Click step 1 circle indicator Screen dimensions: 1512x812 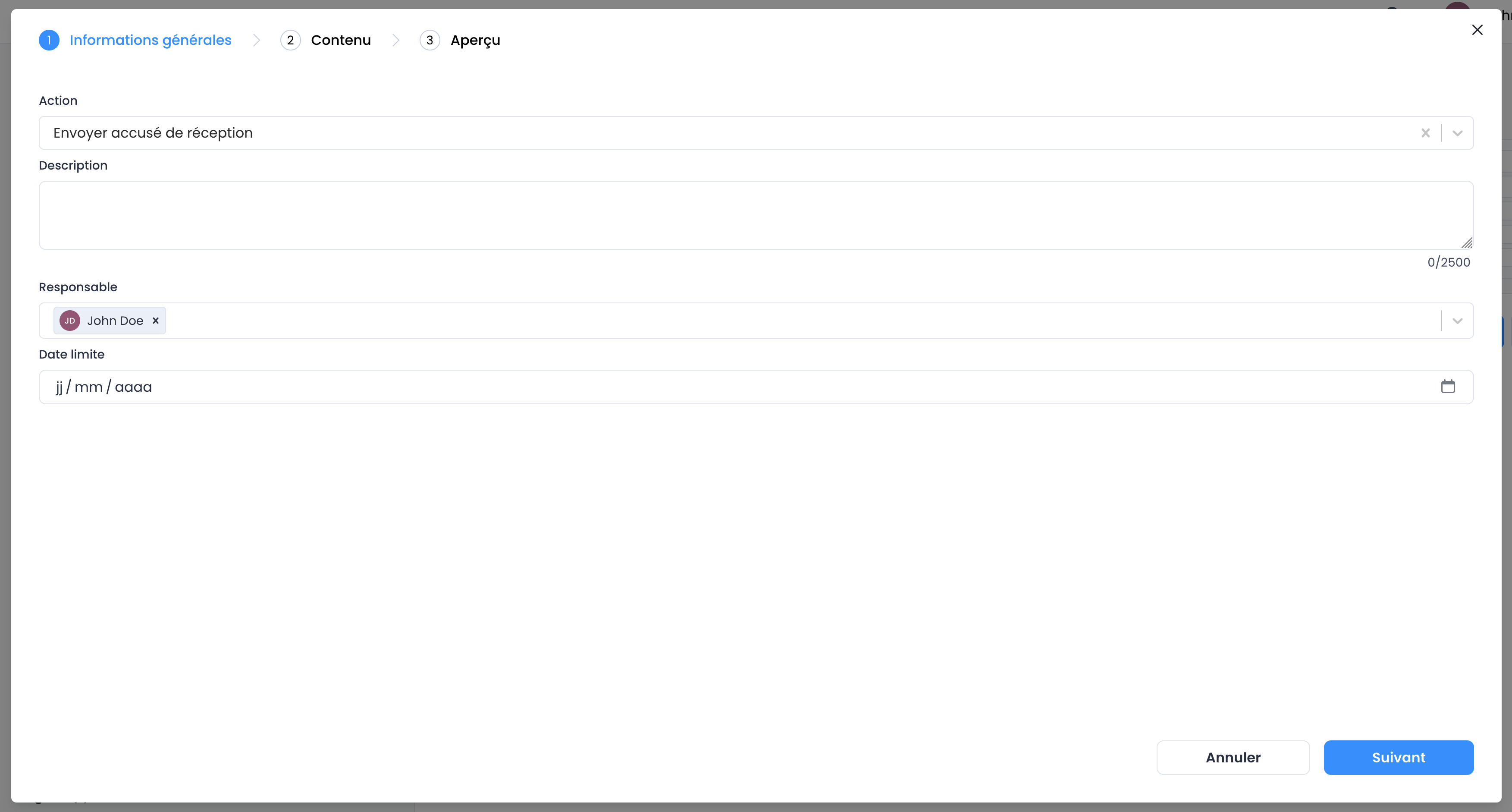(49, 40)
